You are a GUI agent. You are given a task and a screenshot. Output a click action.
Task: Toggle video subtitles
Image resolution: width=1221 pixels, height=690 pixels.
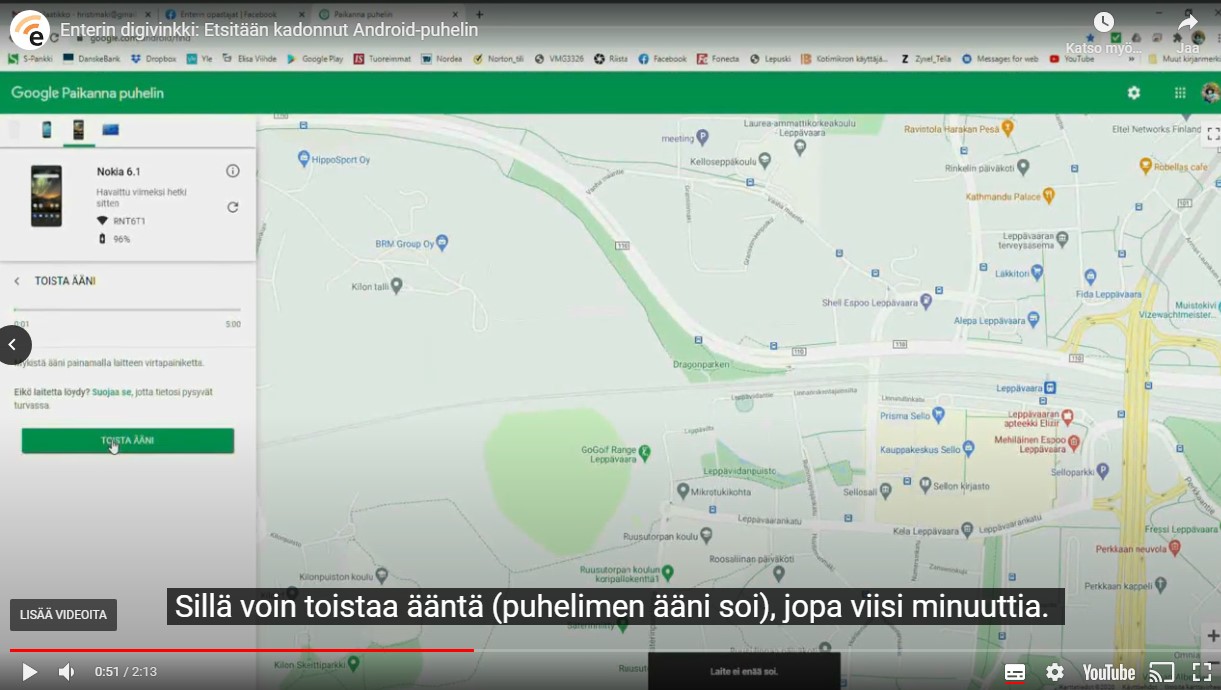(1015, 672)
